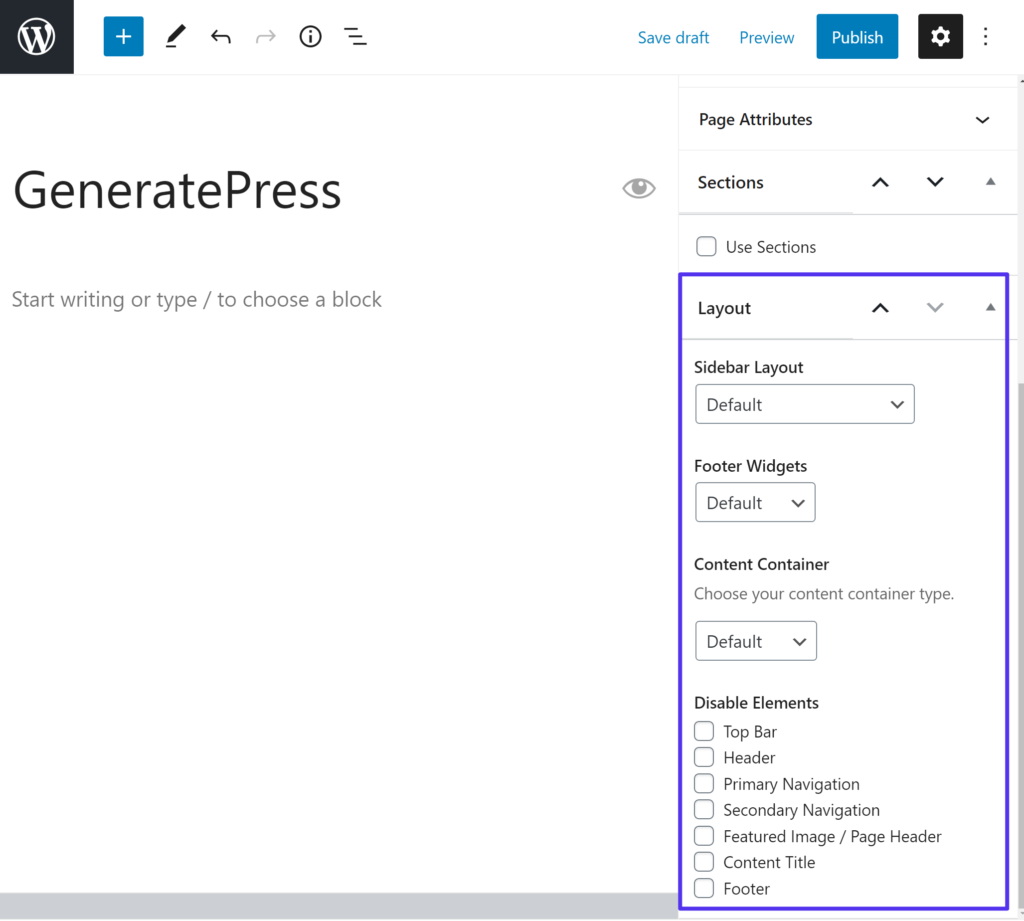The height and width of the screenshot is (921, 1024).
Task: Select the editing Modes pencil tool
Action: click(x=175, y=36)
